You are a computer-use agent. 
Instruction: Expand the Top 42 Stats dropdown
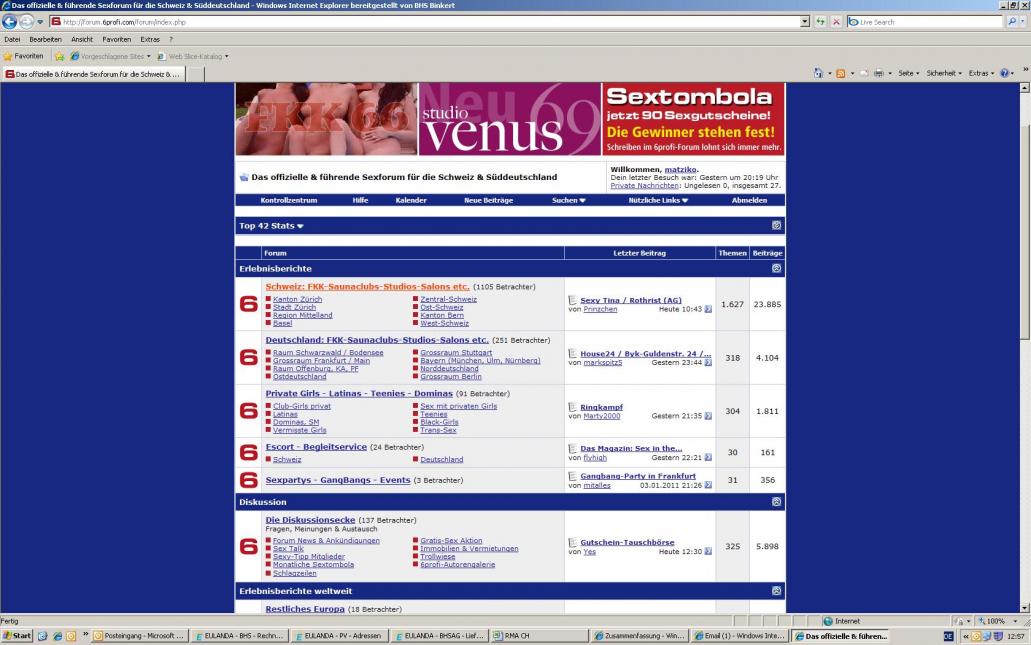click(x=271, y=226)
